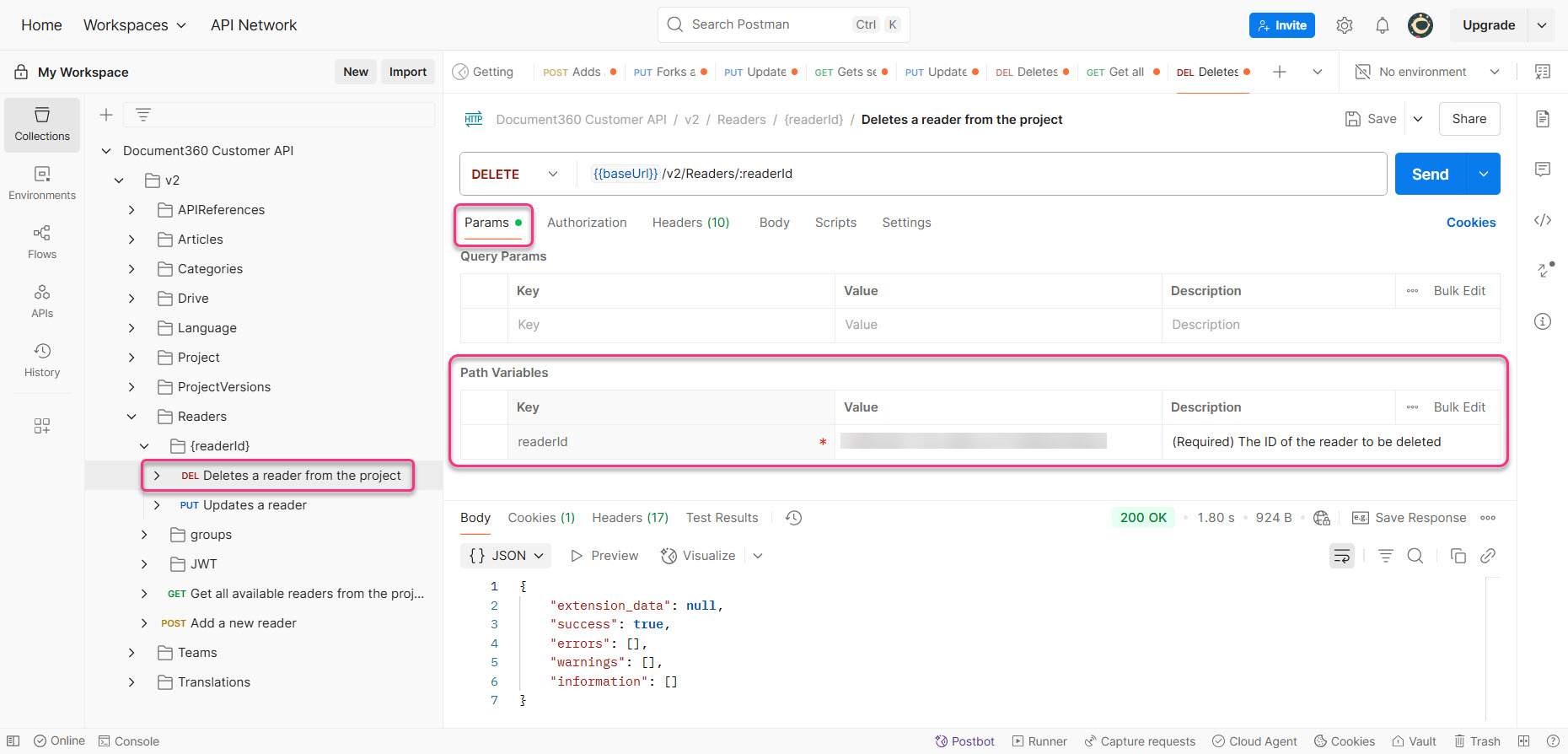This screenshot has width=1568, height=754.
Task: Click the configure workspace sidebar grid icon
Action: pyautogui.click(x=42, y=426)
